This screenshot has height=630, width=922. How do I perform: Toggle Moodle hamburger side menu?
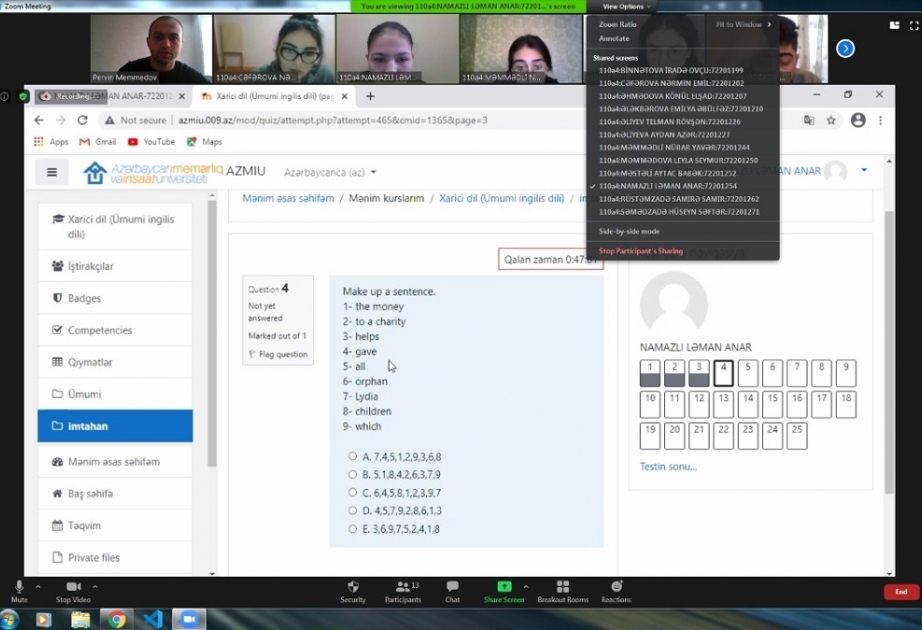52,172
